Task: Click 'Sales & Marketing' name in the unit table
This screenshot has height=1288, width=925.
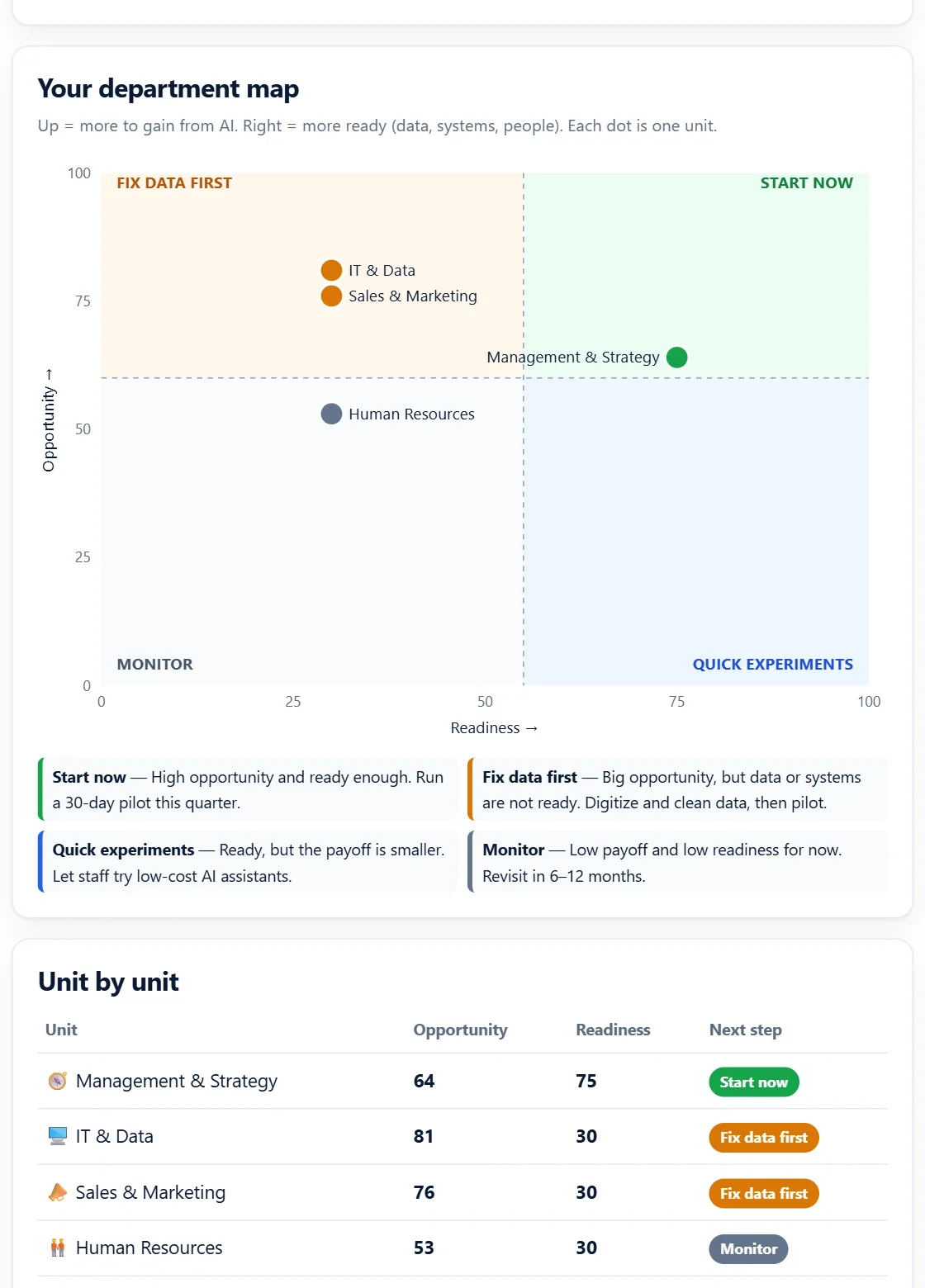Action: pos(150,1192)
